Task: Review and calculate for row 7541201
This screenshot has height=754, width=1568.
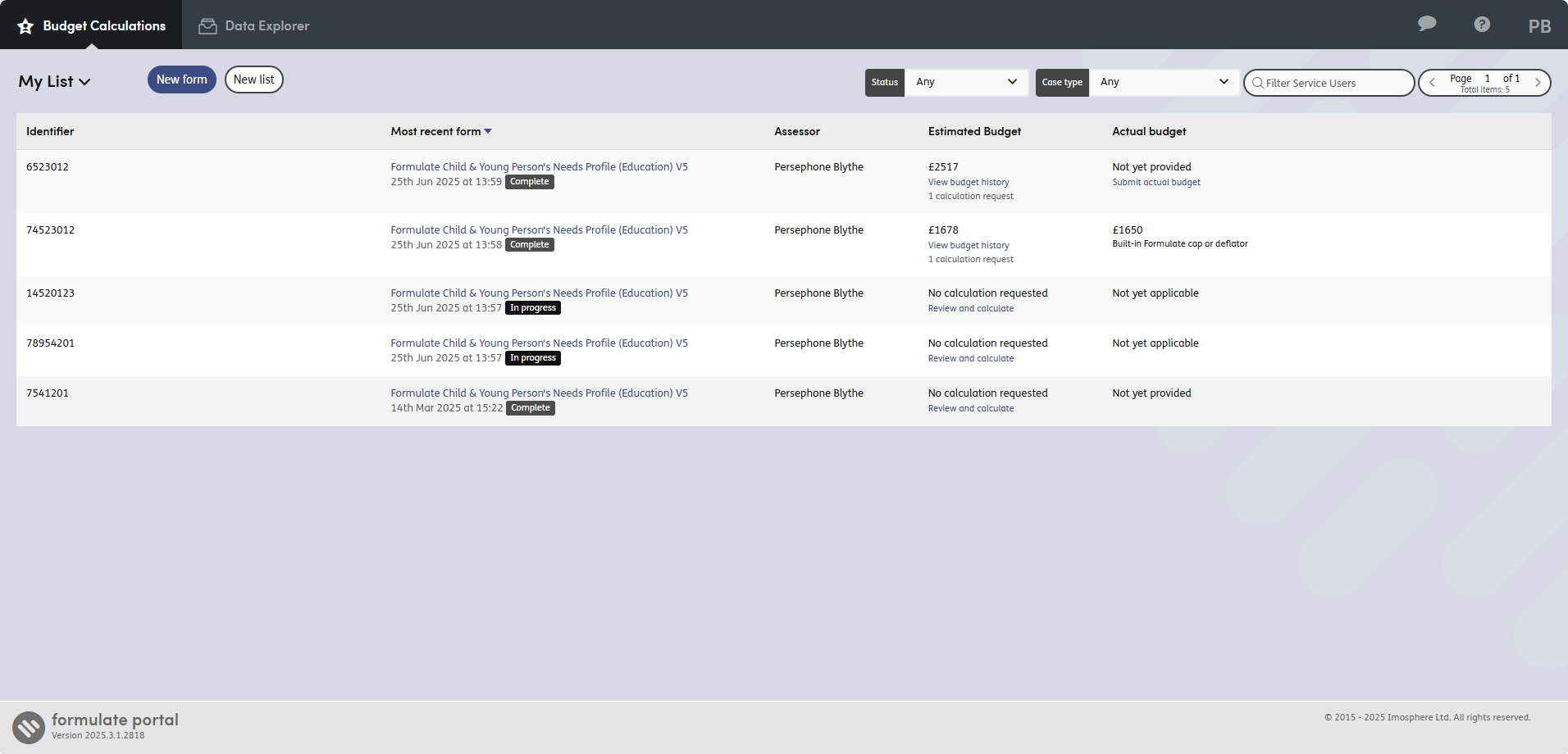Action: (x=971, y=408)
